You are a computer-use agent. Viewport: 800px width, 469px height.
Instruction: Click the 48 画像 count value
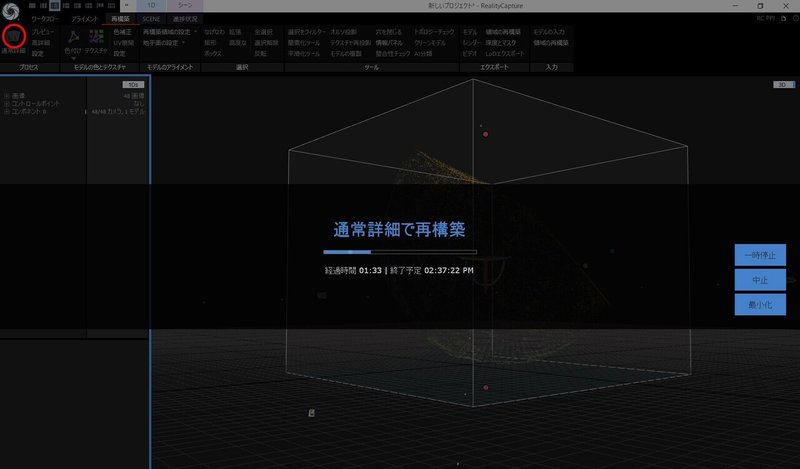tap(134, 96)
